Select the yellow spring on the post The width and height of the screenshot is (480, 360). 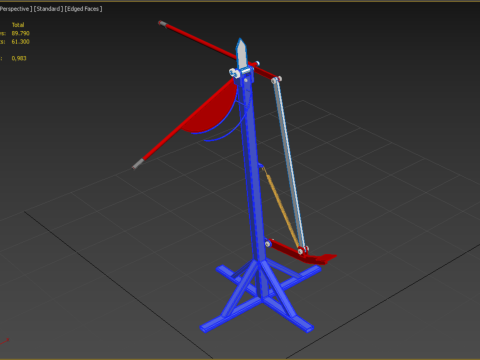pyautogui.click(x=281, y=207)
